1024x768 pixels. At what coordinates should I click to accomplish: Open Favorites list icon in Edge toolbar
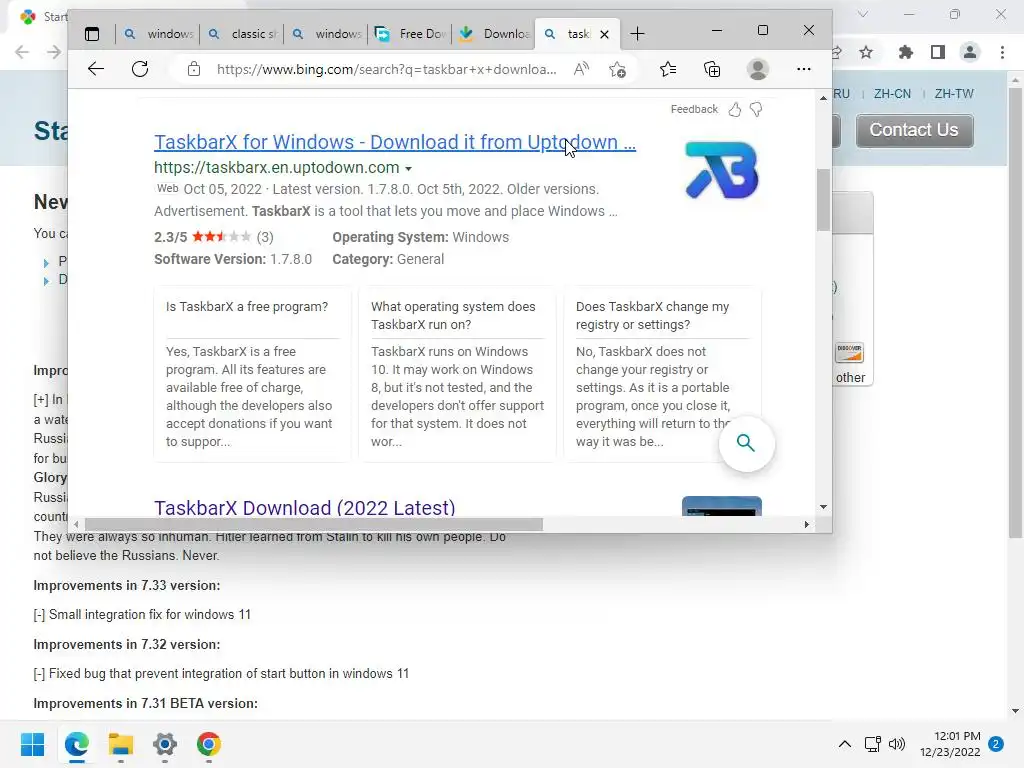(x=667, y=69)
